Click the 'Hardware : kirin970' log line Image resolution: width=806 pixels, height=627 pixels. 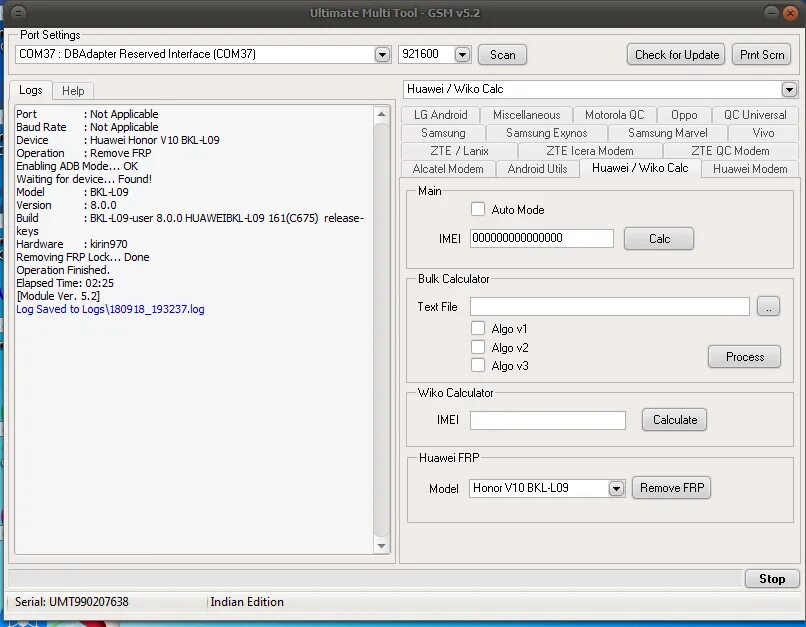[x=72, y=244]
